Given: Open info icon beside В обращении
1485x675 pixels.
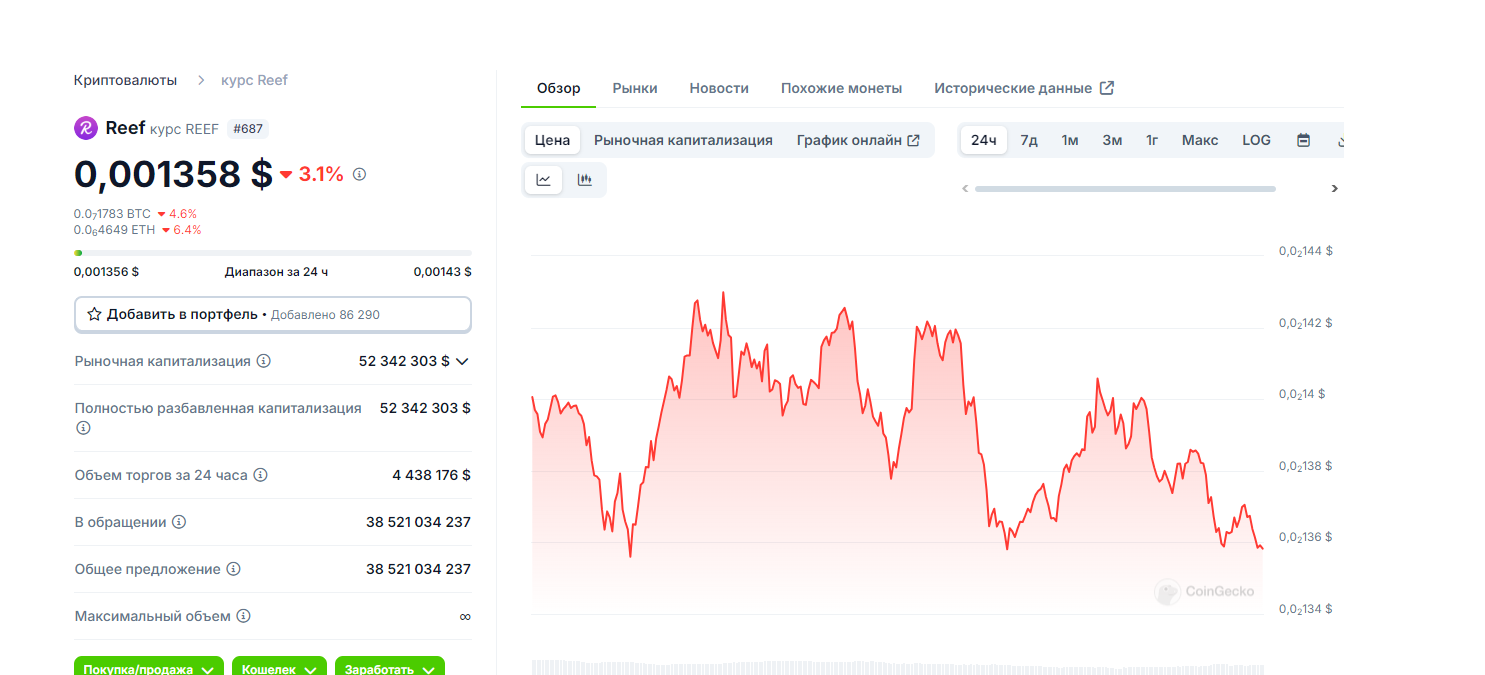Looking at the screenshot, I should coord(179,522).
